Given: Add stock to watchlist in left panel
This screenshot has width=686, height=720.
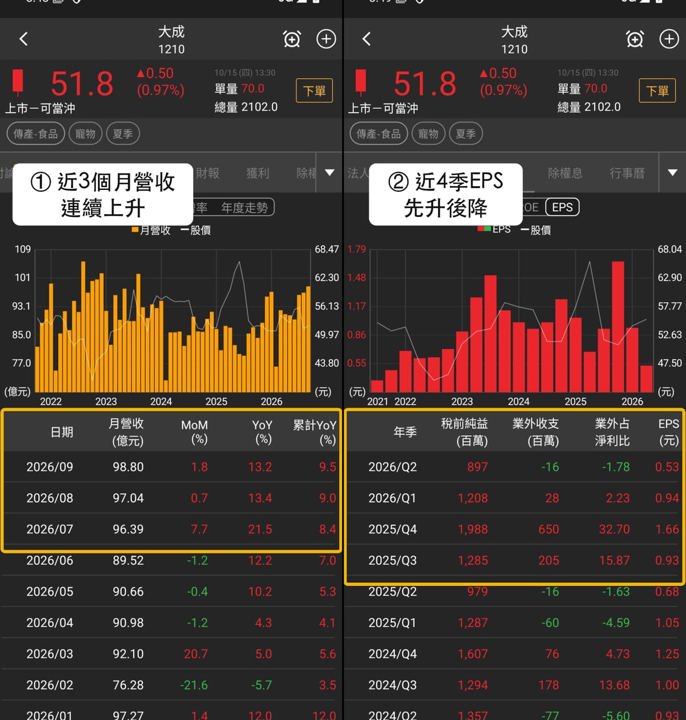Looking at the screenshot, I should 326,39.
